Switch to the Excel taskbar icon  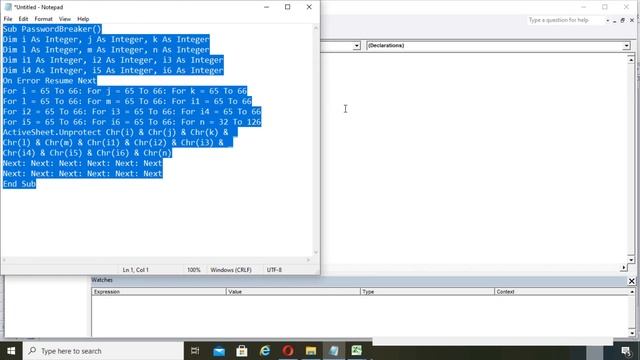point(357,351)
